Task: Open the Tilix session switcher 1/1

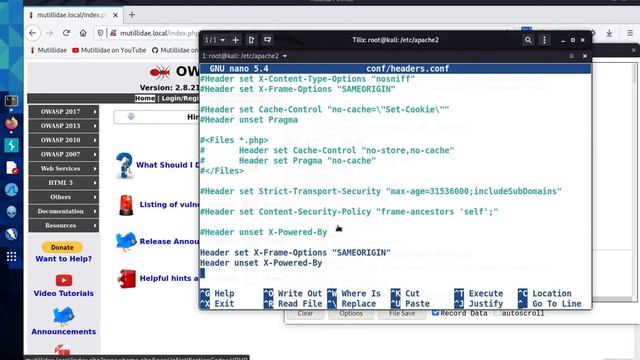Action: 215,40
